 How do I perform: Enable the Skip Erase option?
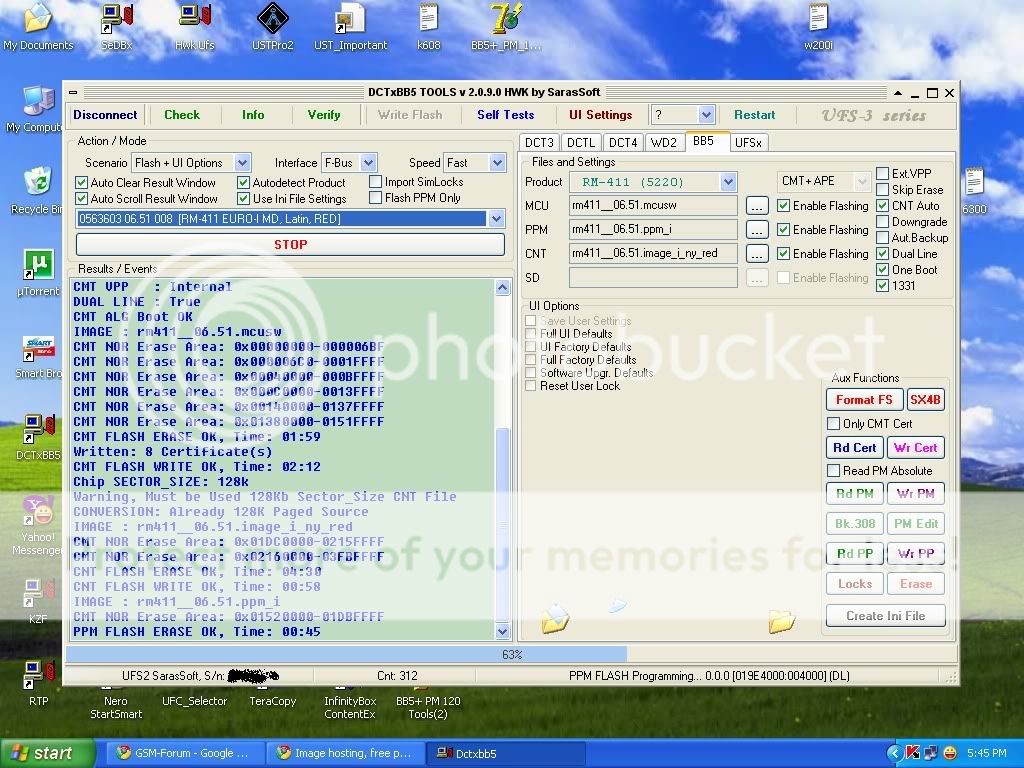[x=882, y=189]
